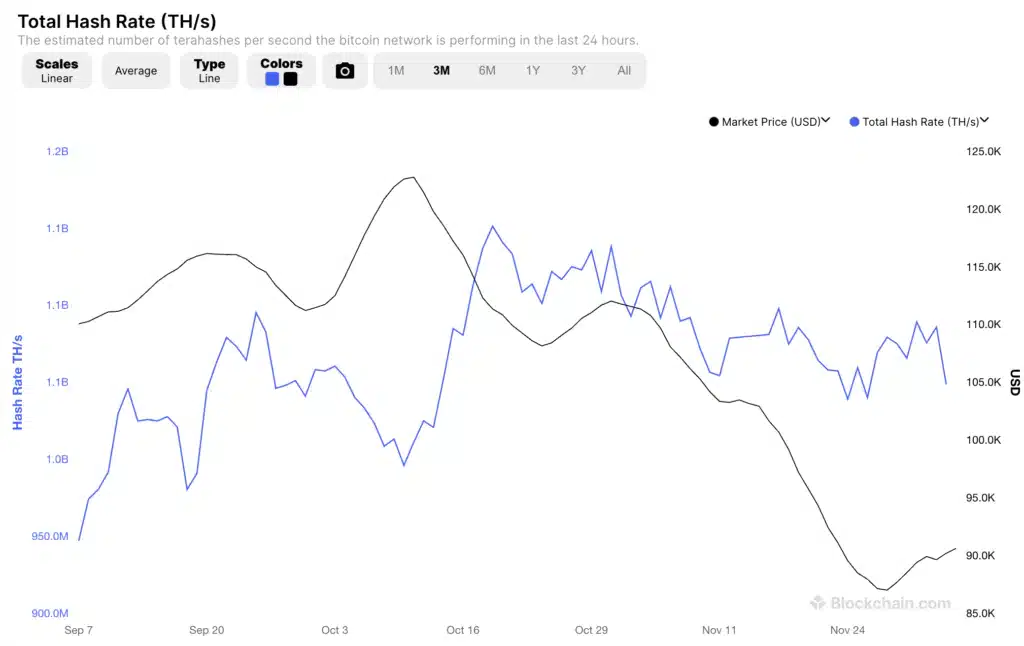The height and width of the screenshot is (646, 1024).
Task: Click the Oct 16 date marker
Action: pyautogui.click(x=462, y=630)
